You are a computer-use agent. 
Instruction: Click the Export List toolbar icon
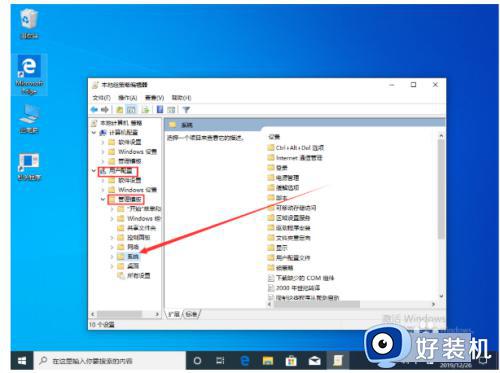coord(146,110)
